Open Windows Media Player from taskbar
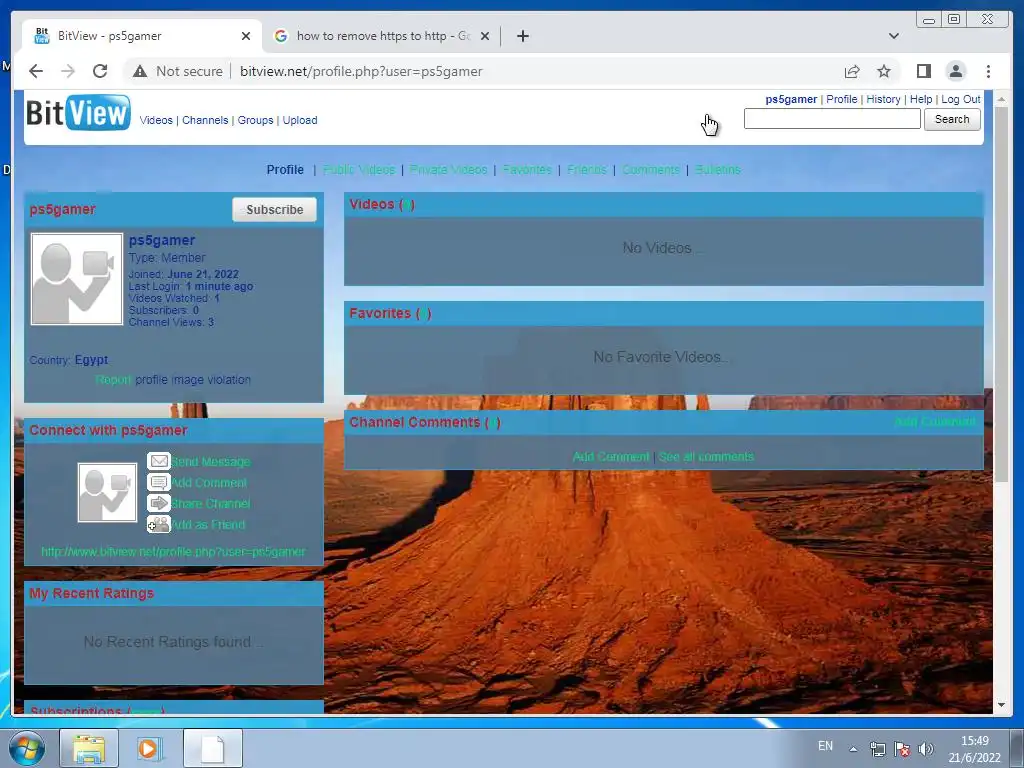1024x768 pixels. [150, 748]
